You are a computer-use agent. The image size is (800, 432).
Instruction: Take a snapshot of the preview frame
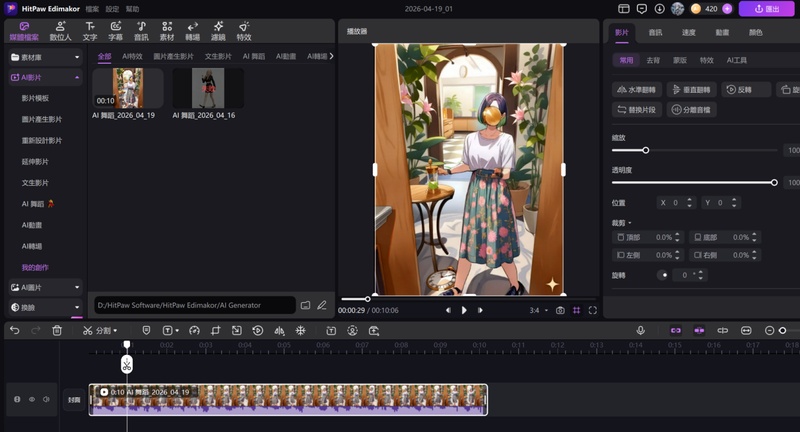point(560,310)
